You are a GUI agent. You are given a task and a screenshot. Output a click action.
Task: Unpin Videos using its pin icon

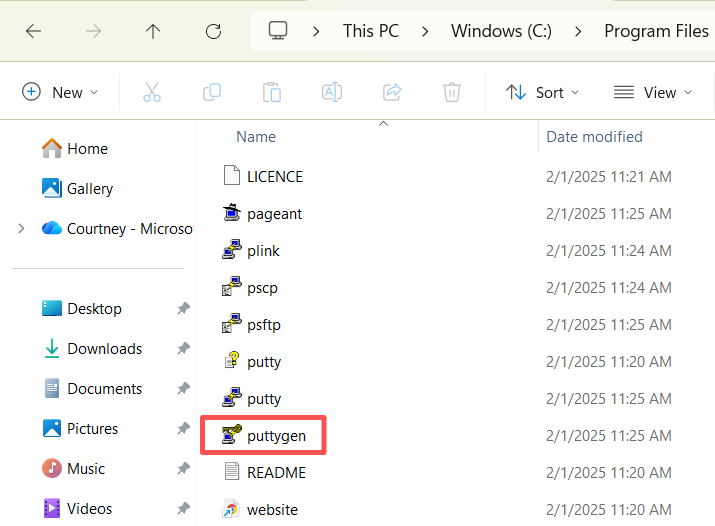coord(183,508)
